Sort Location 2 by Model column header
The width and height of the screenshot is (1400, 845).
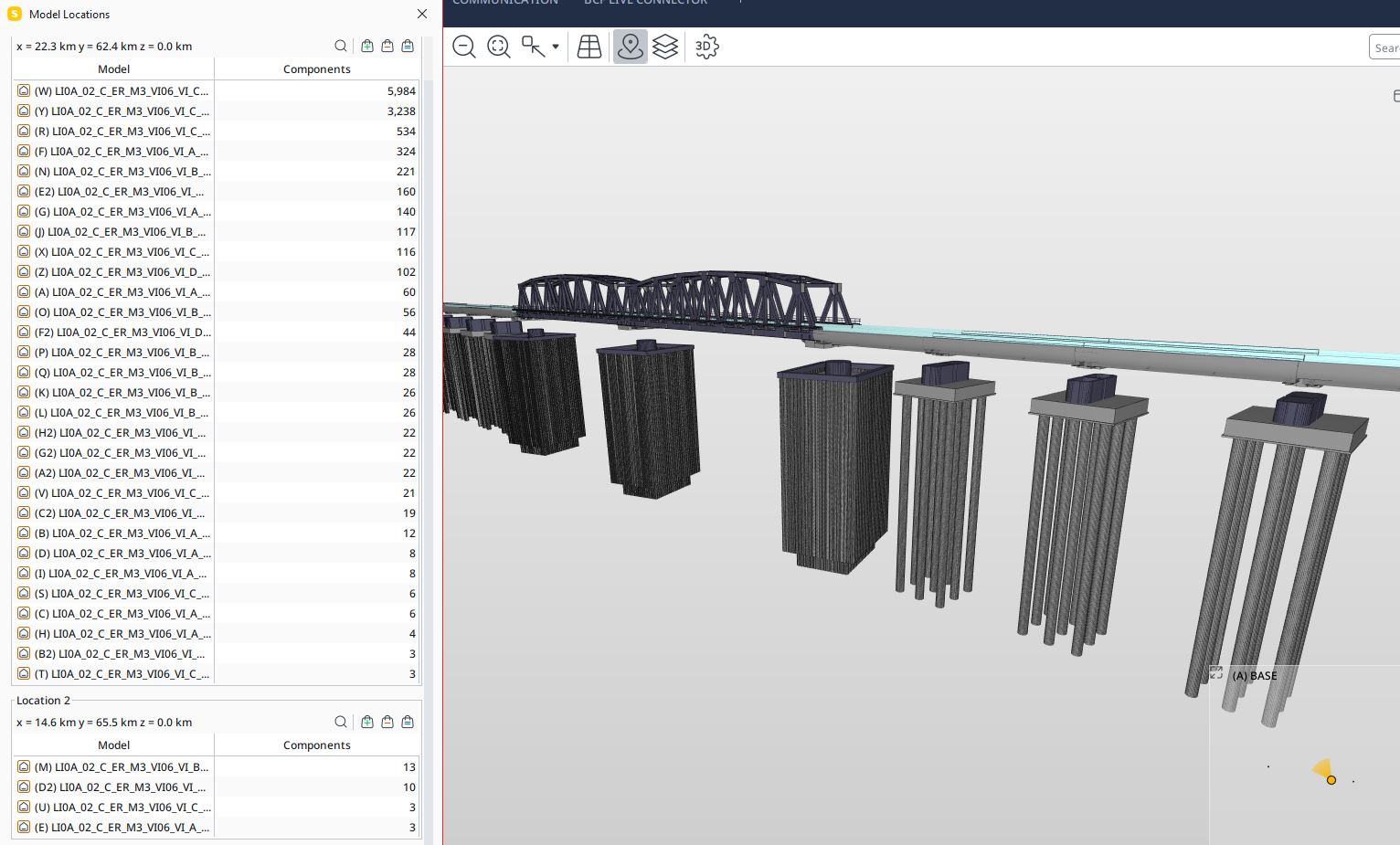point(113,745)
